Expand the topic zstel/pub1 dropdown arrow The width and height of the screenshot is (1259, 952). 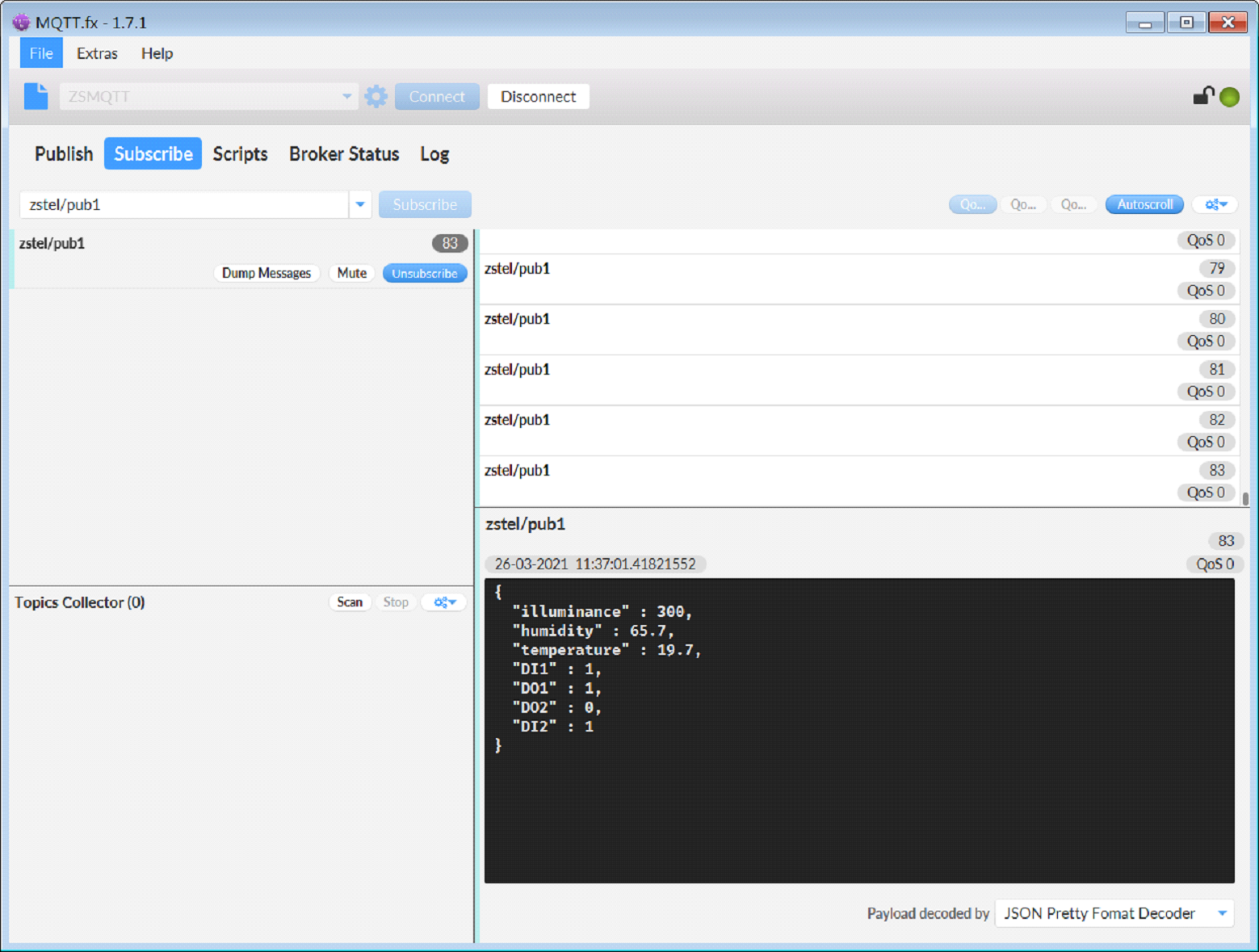click(x=360, y=205)
